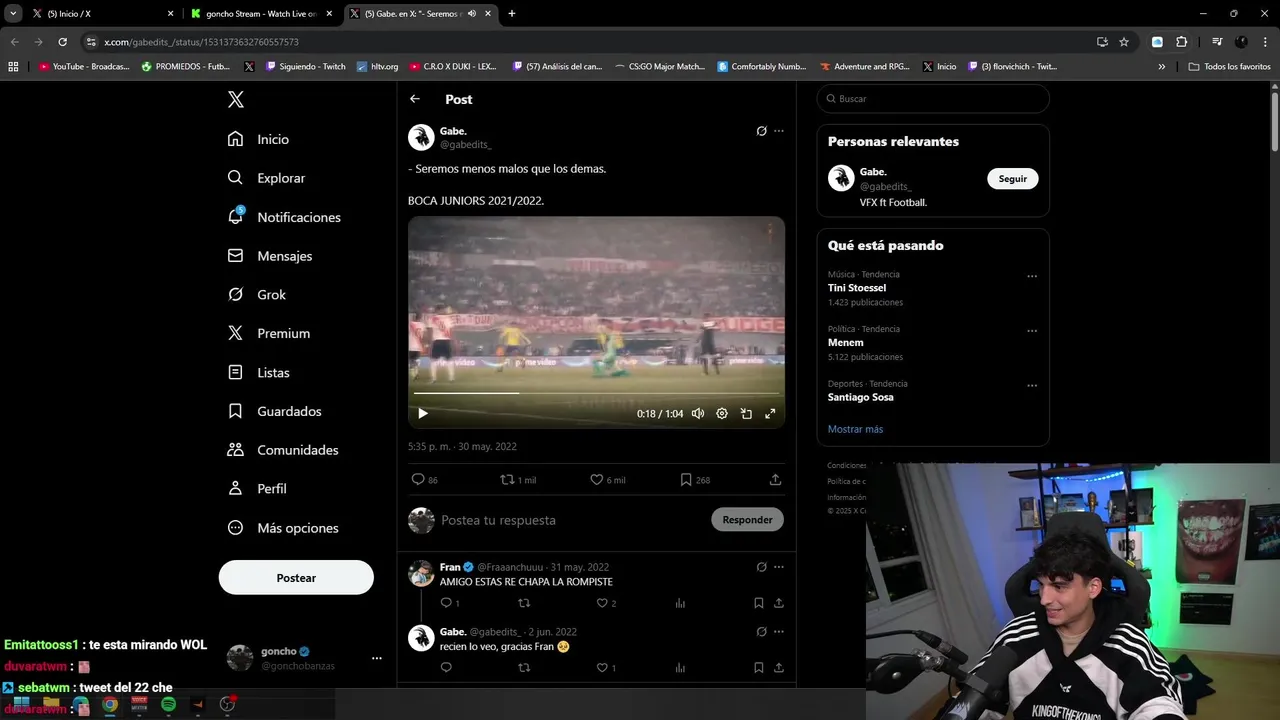Open Explorar page

point(267,178)
